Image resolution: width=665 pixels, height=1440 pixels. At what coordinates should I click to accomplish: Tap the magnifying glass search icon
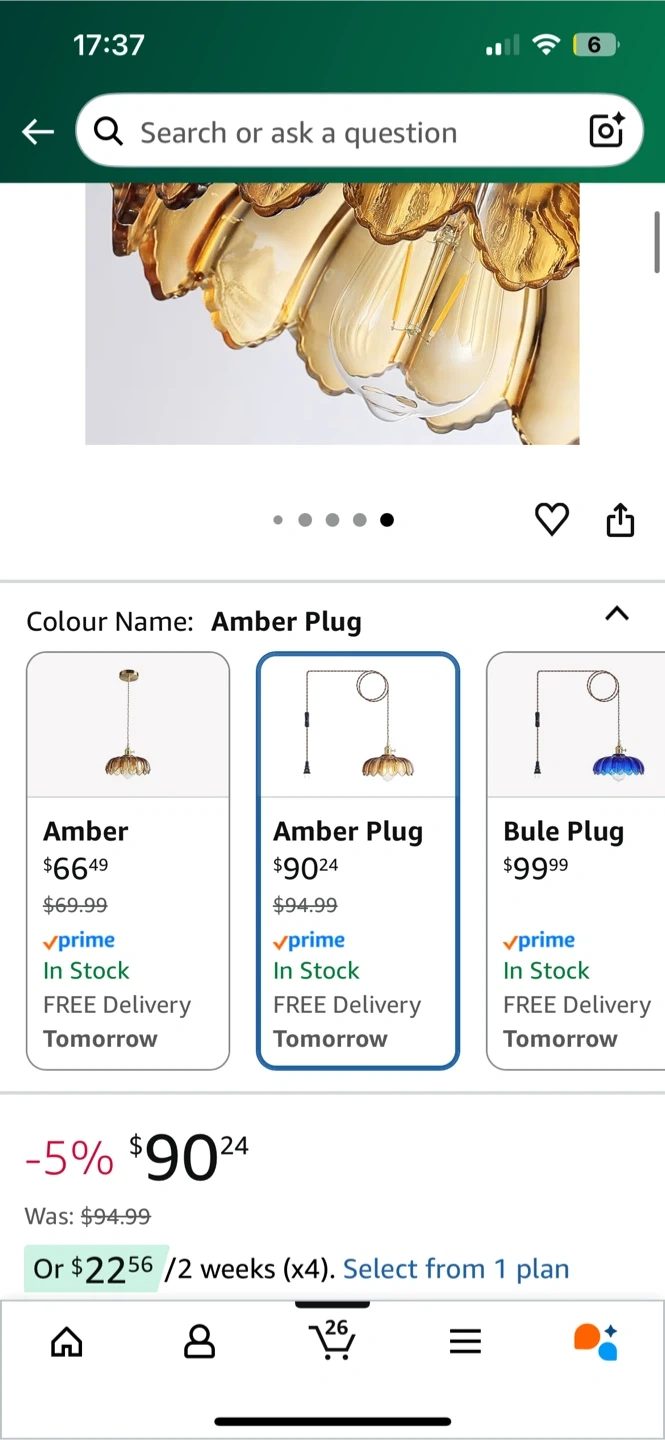point(107,131)
